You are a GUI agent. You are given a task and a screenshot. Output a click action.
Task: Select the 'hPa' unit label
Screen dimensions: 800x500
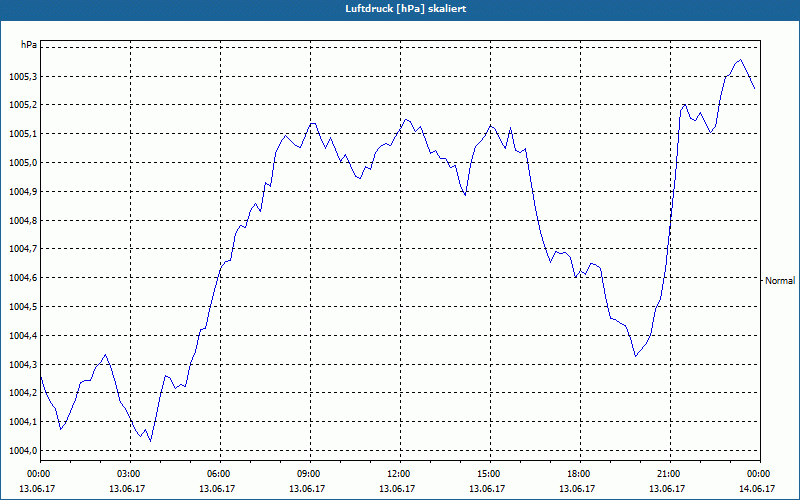29,45
